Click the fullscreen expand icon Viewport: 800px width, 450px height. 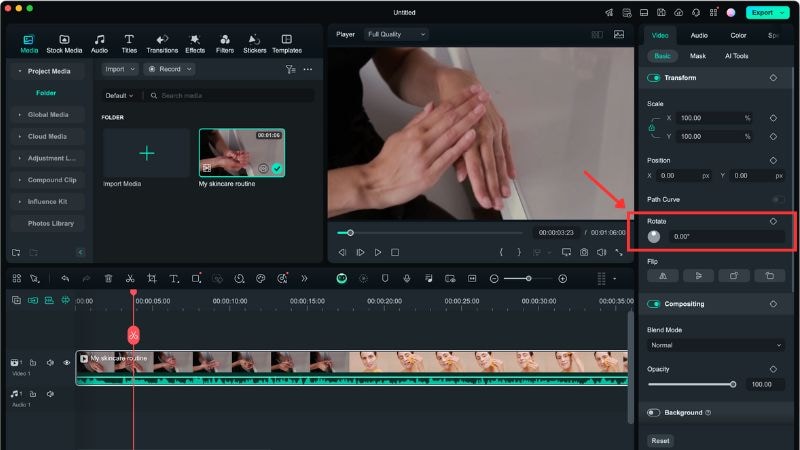[619, 253]
